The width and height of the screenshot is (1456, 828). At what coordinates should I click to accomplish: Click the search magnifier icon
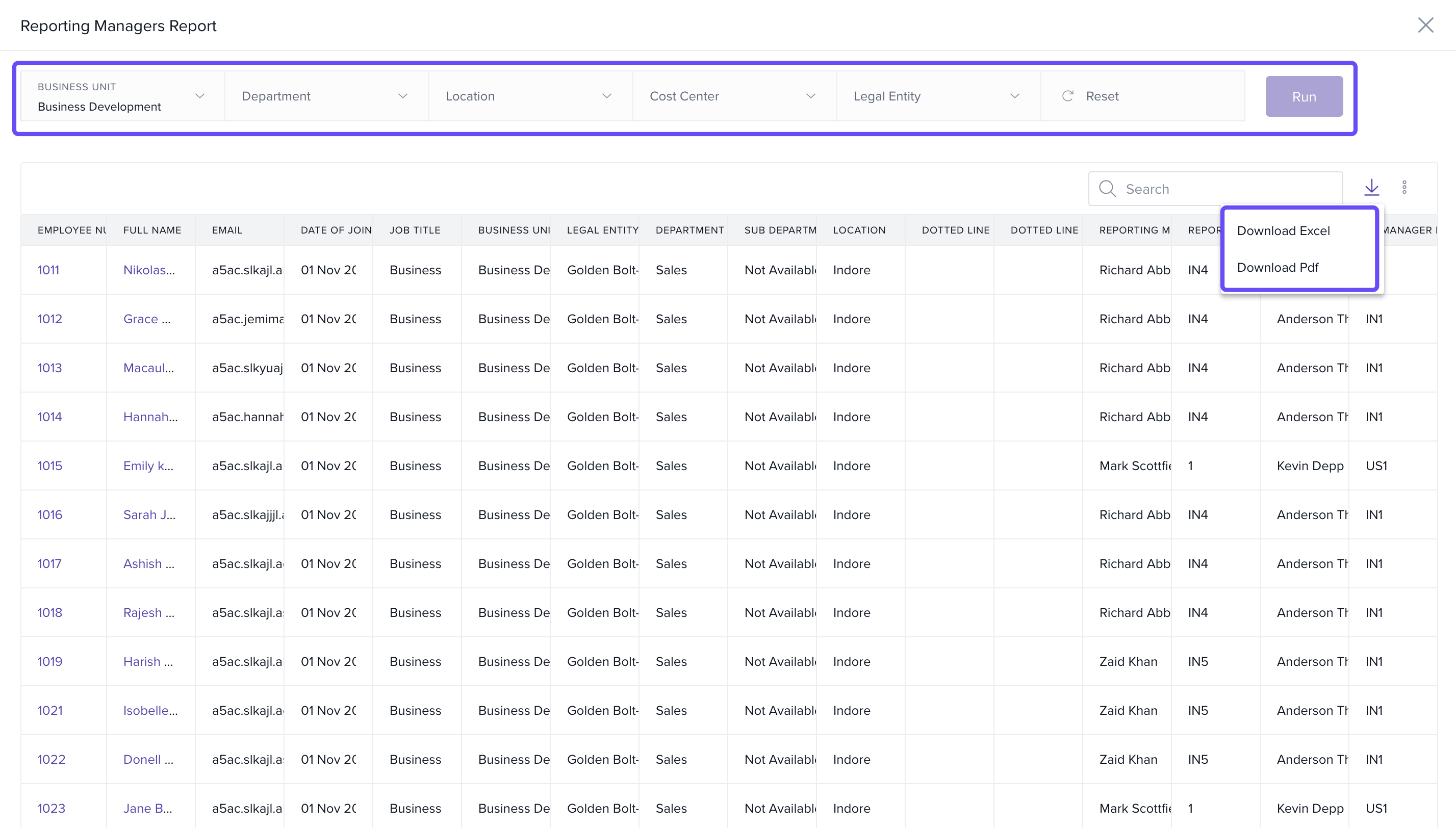[x=1107, y=189]
